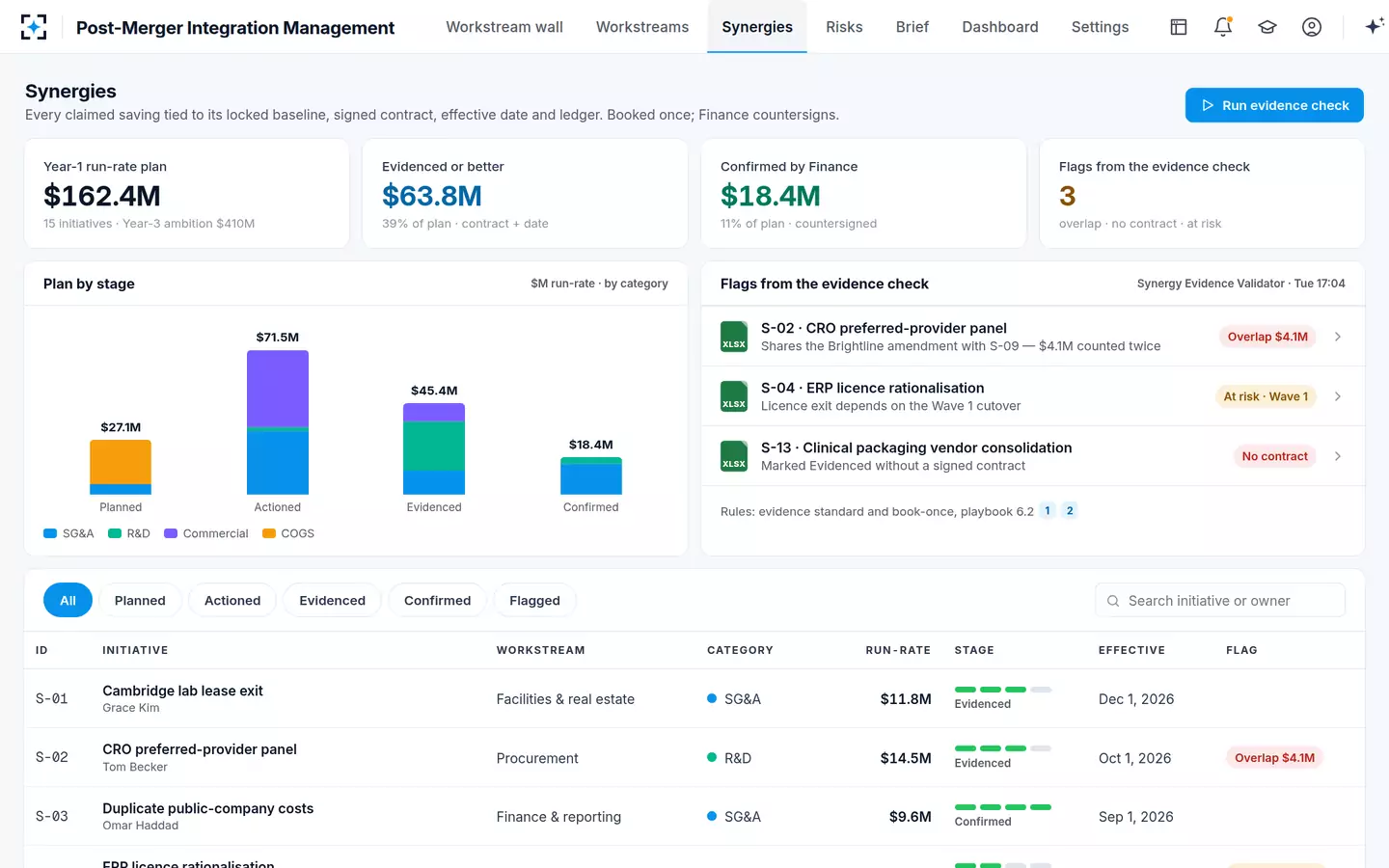
Task: Expand the S-13 packaging vendor flag
Action: (1338, 456)
